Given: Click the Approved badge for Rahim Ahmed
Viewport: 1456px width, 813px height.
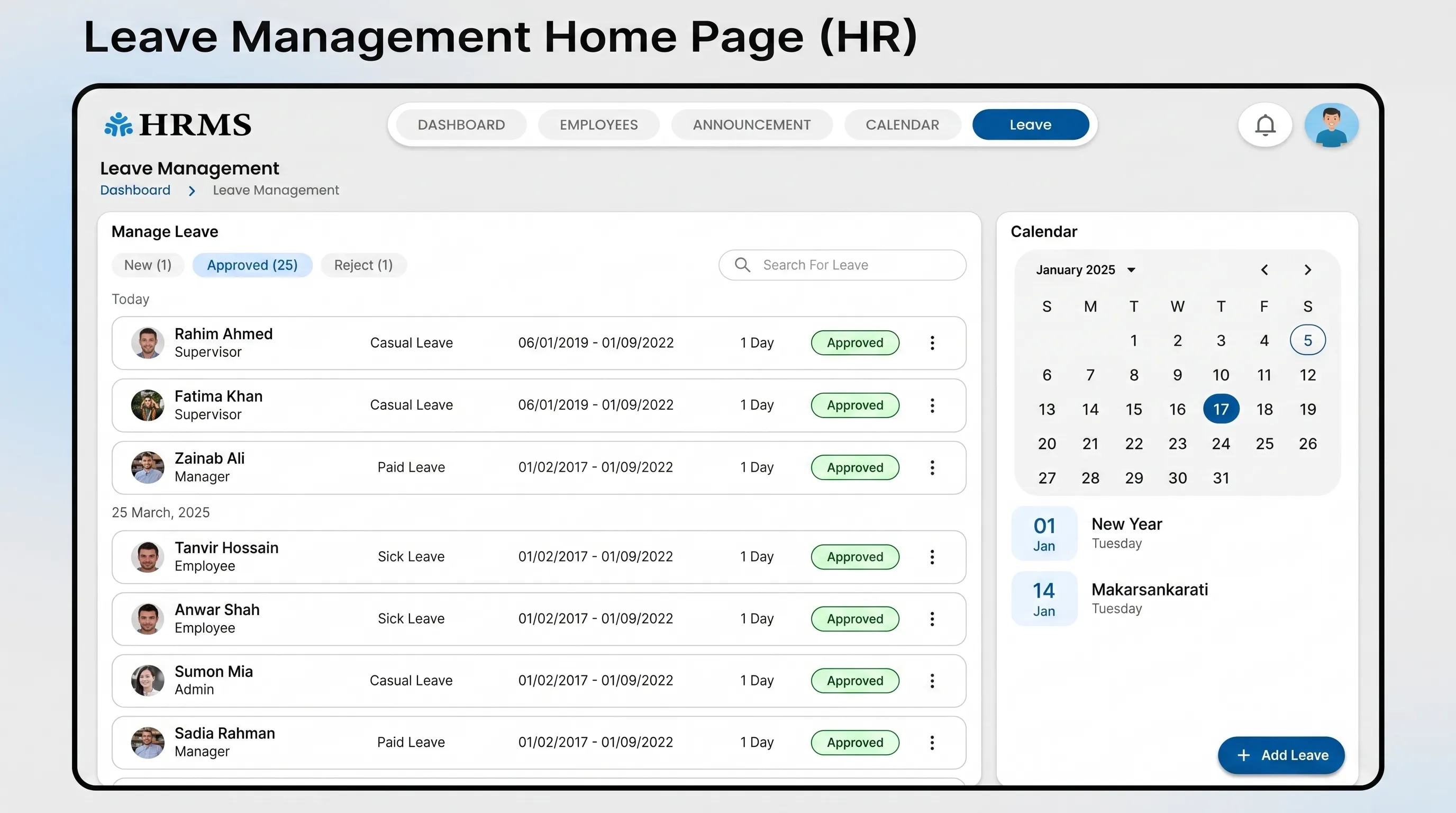Looking at the screenshot, I should 854,342.
